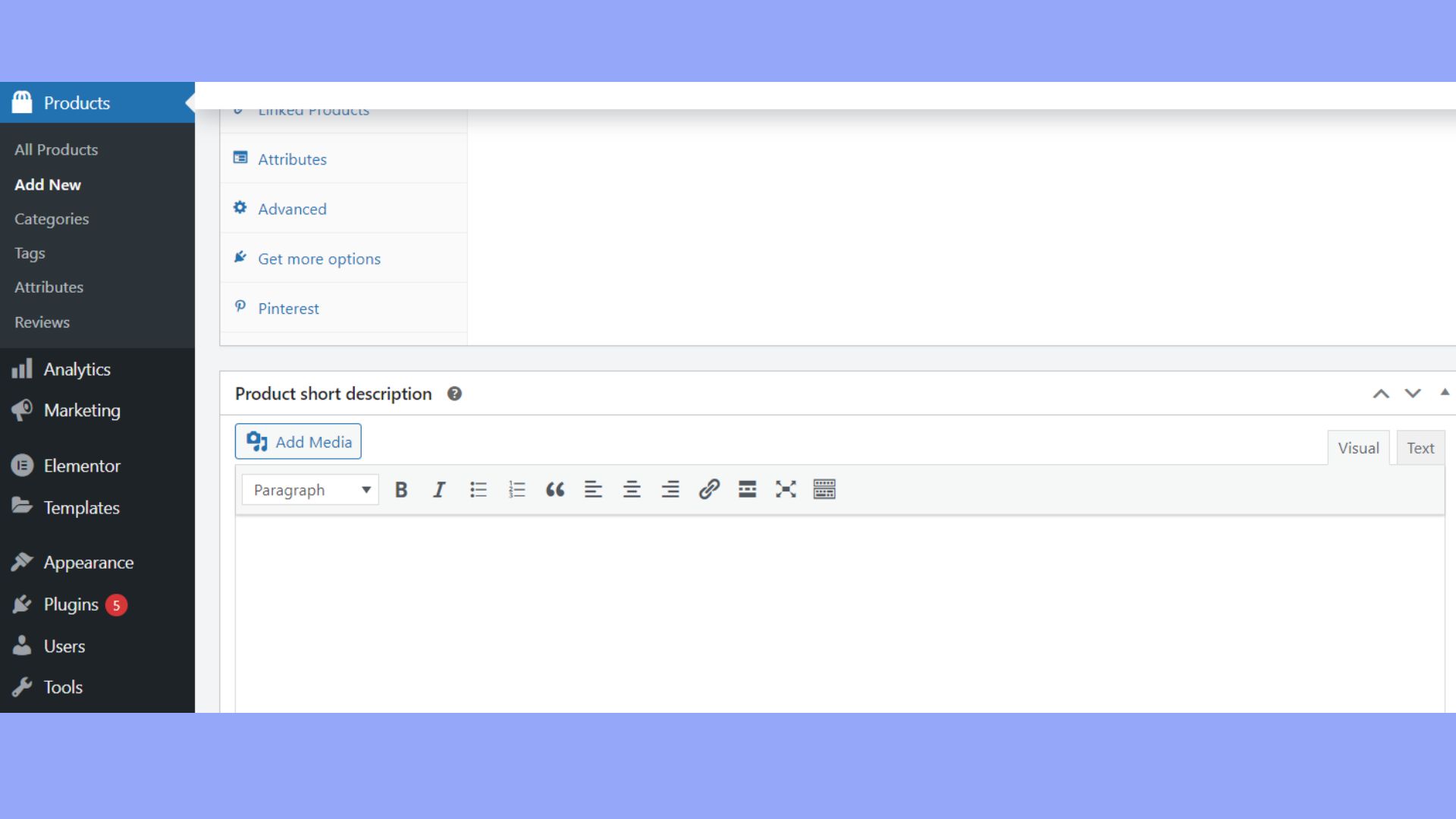The width and height of the screenshot is (1456, 819).
Task: Open keyboard shortcuts via toolbar icon
Action: click(x=825, y=489)
